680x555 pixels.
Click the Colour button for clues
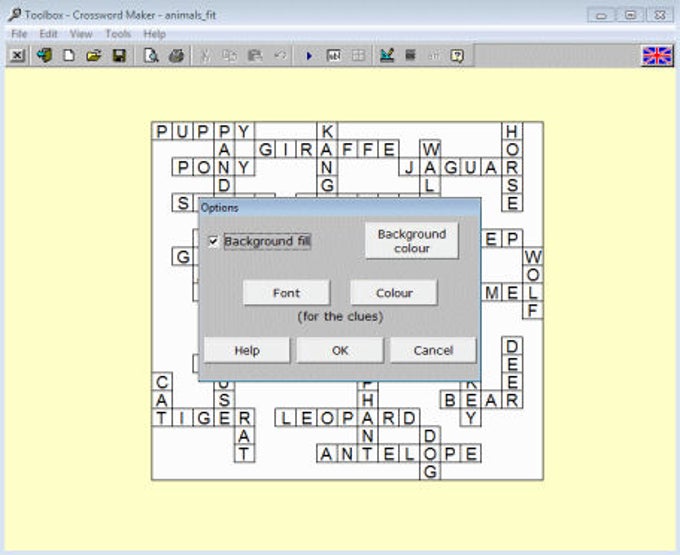point(394,293)
